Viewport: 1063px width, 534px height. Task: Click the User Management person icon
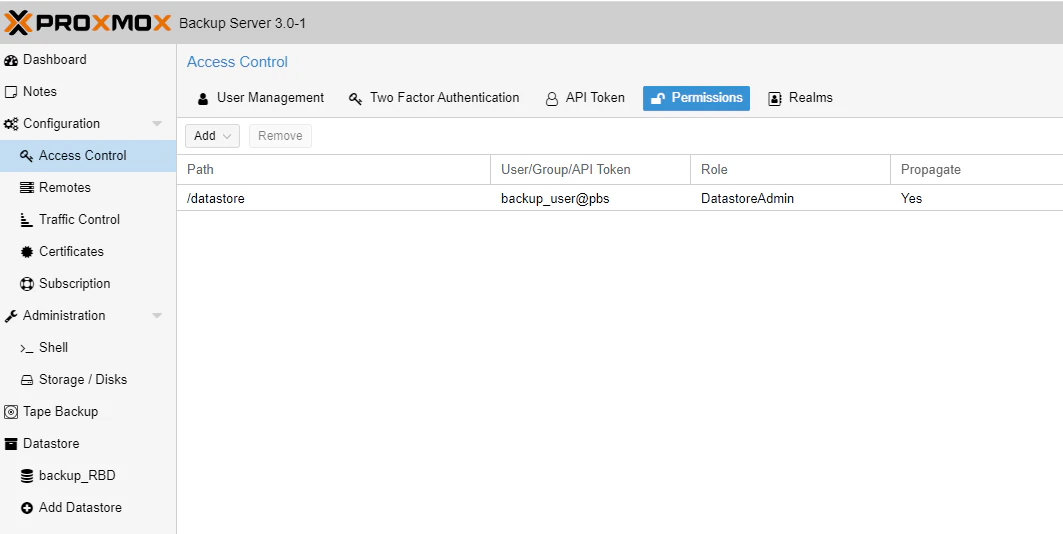click(x=203, y=99)
